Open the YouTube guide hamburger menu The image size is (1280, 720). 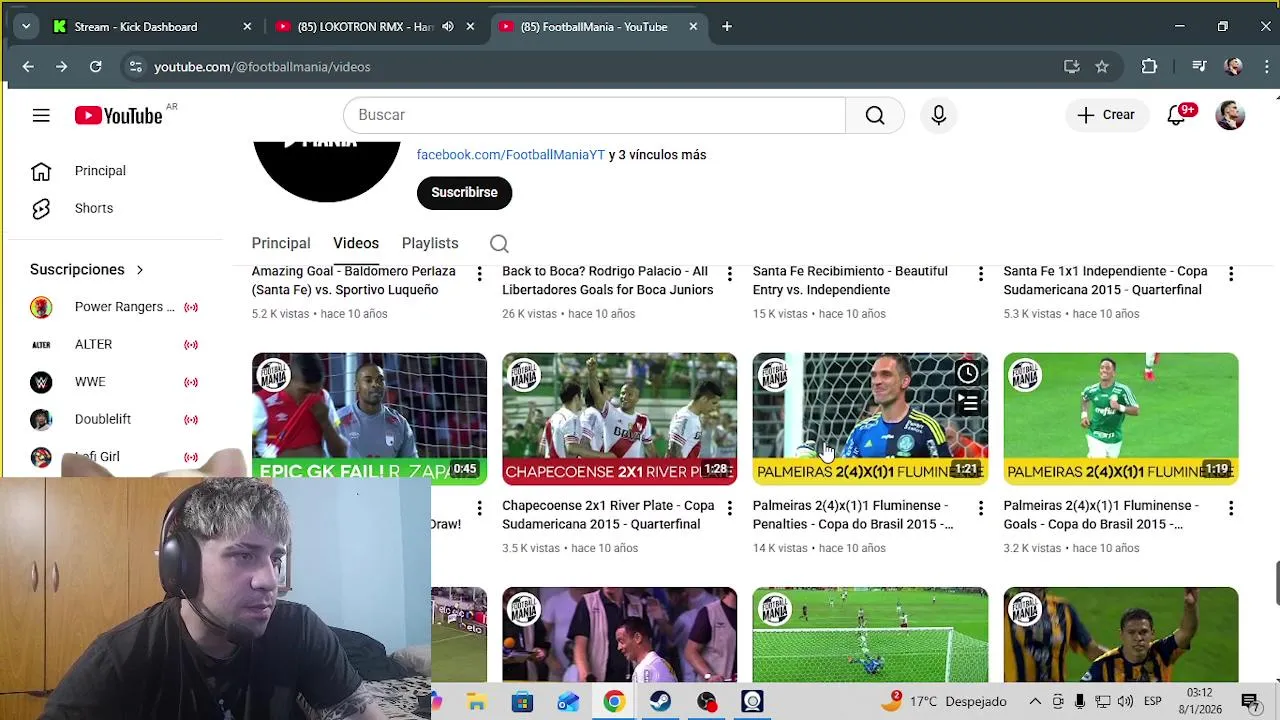point(41,116)
